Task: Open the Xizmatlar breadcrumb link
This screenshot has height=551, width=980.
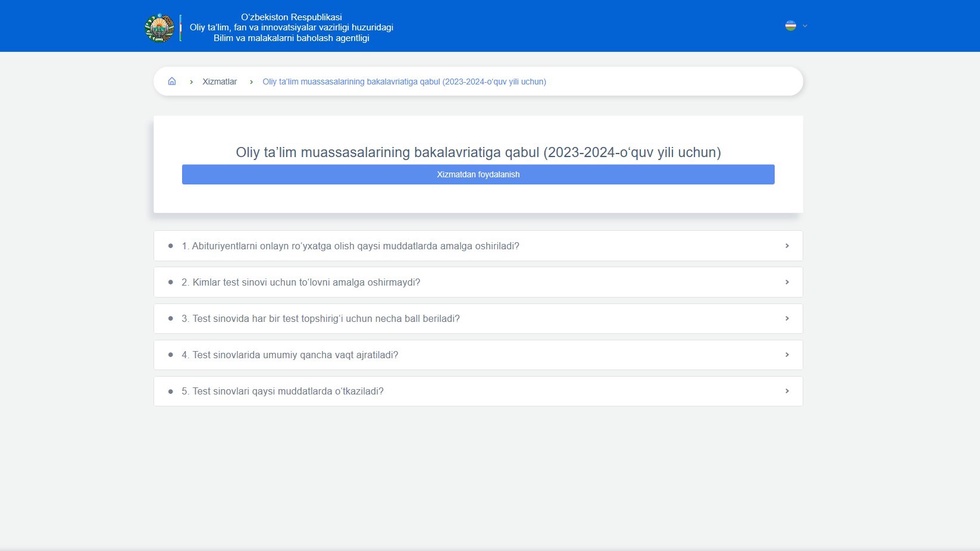Action: (219, 82)
